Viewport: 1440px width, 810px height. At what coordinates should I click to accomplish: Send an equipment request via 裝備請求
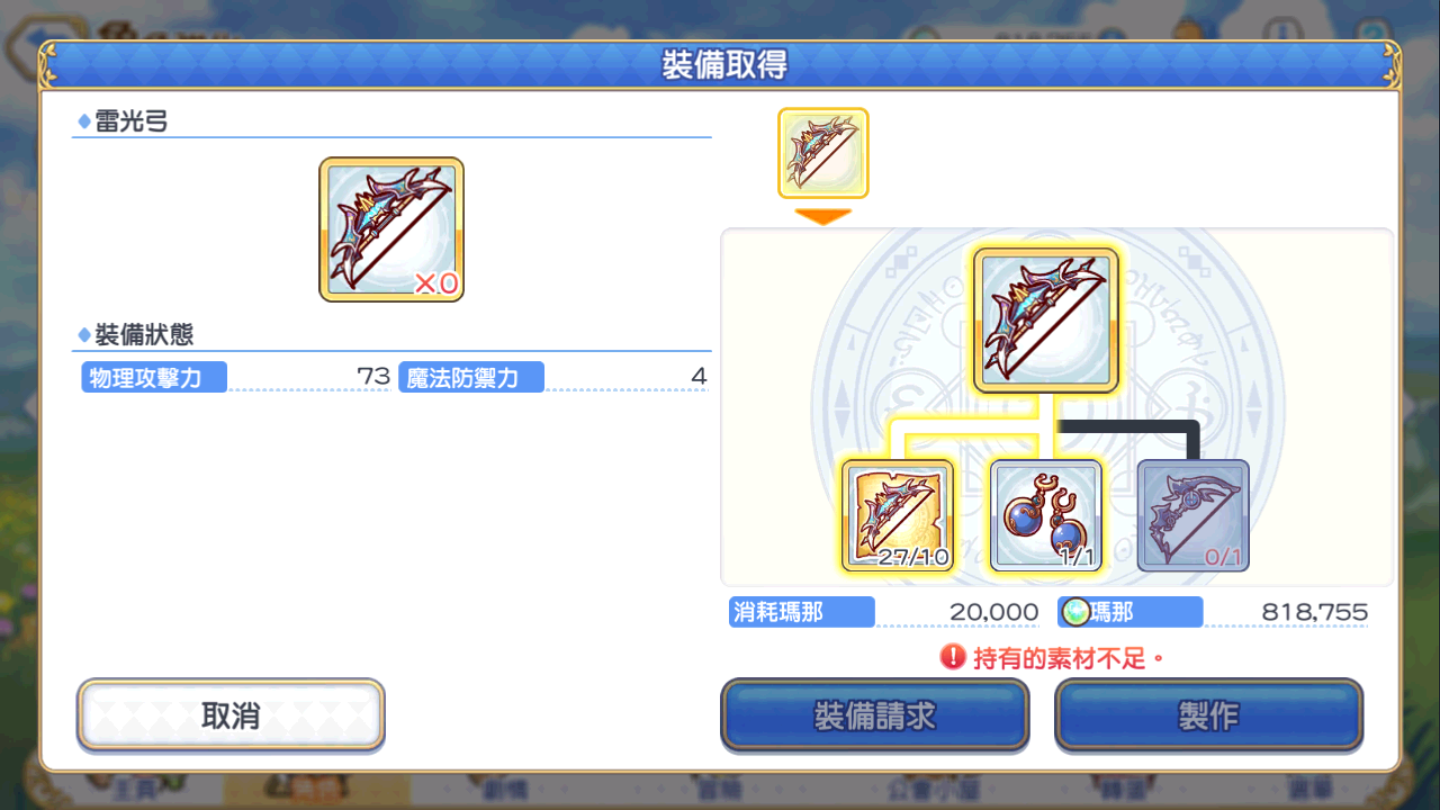tap(875, 715)
